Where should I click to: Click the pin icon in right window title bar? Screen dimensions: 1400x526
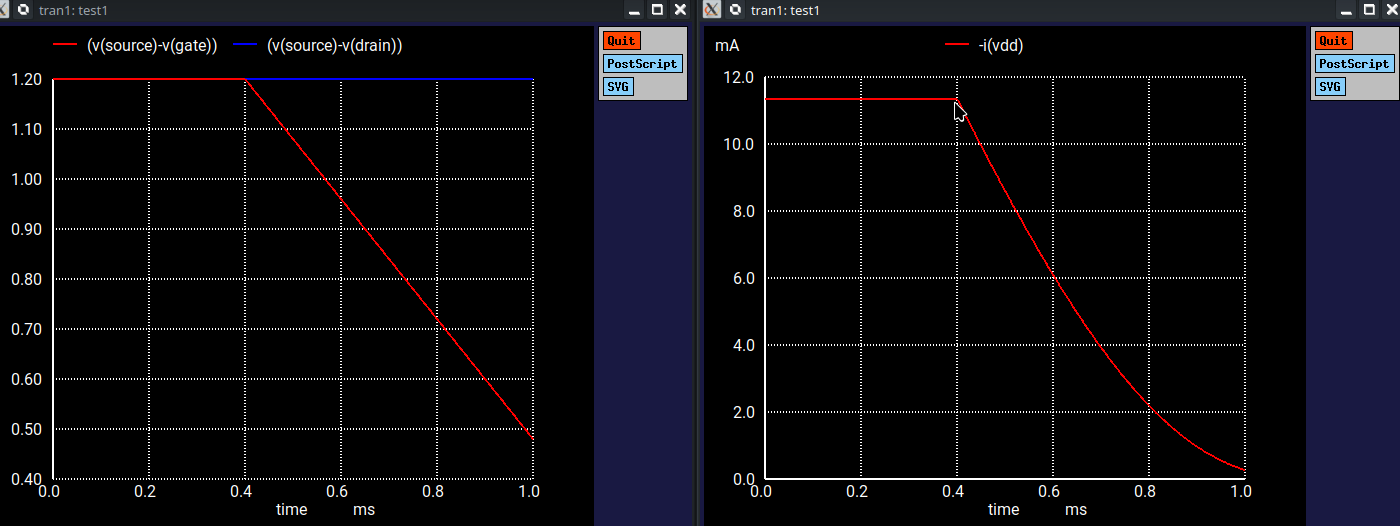coord(735,10)
